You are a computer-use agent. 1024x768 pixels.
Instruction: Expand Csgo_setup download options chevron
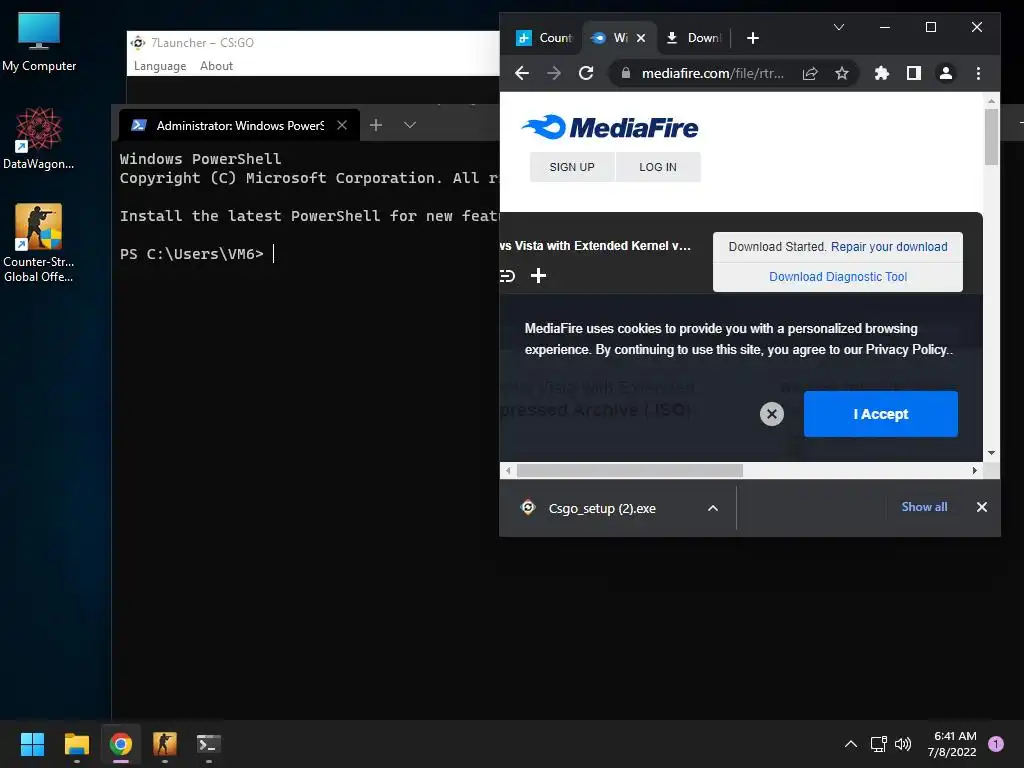713,508
